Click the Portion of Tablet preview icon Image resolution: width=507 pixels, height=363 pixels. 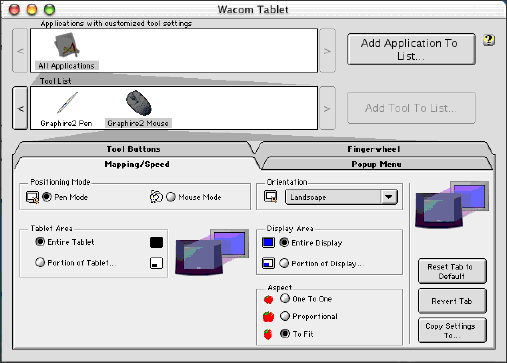(x=156, y=263)
